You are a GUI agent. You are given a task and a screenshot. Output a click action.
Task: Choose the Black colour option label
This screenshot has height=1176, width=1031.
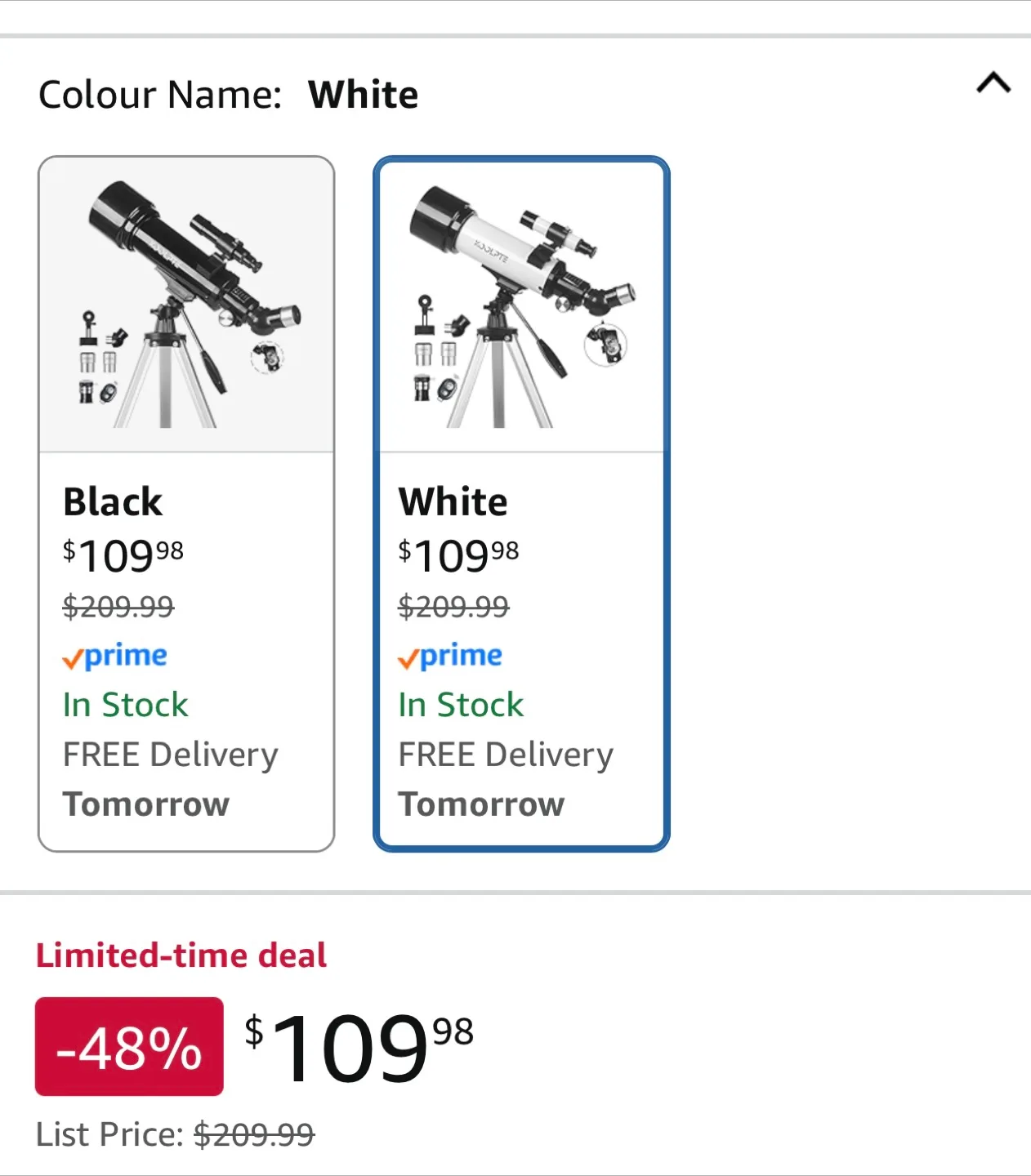click(113, 501)
